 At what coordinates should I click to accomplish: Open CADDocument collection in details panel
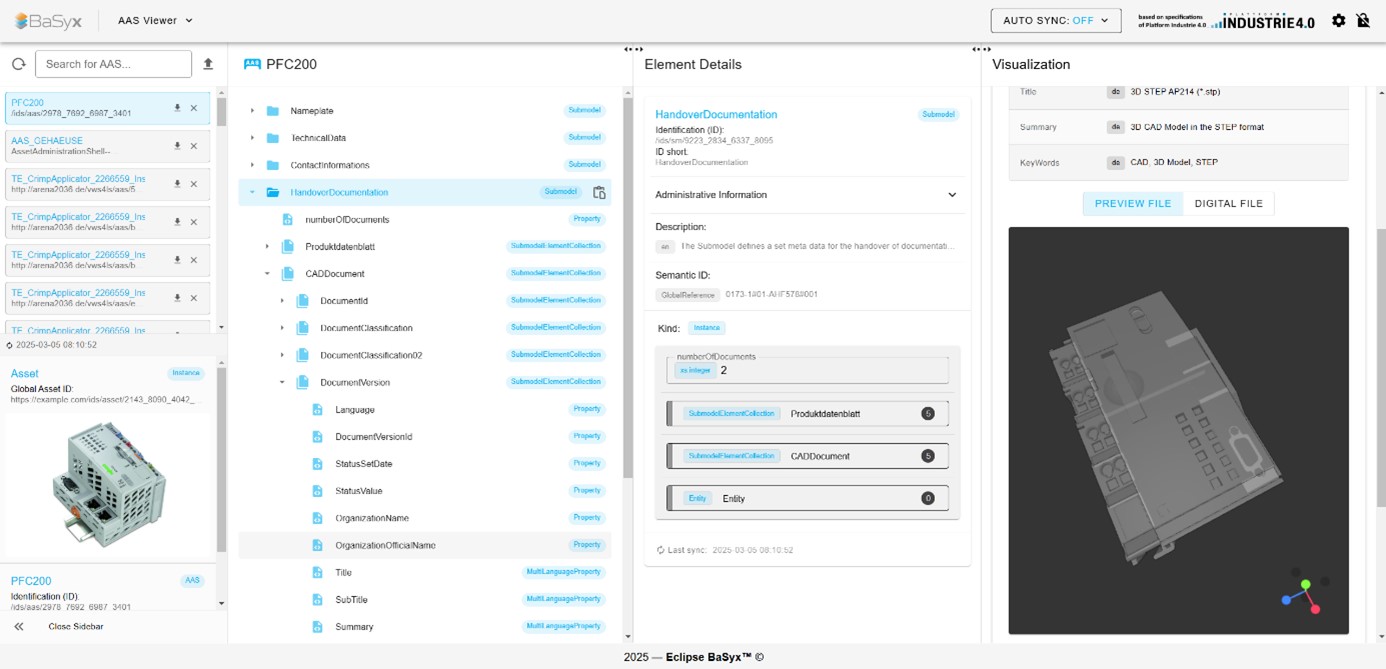807,456
